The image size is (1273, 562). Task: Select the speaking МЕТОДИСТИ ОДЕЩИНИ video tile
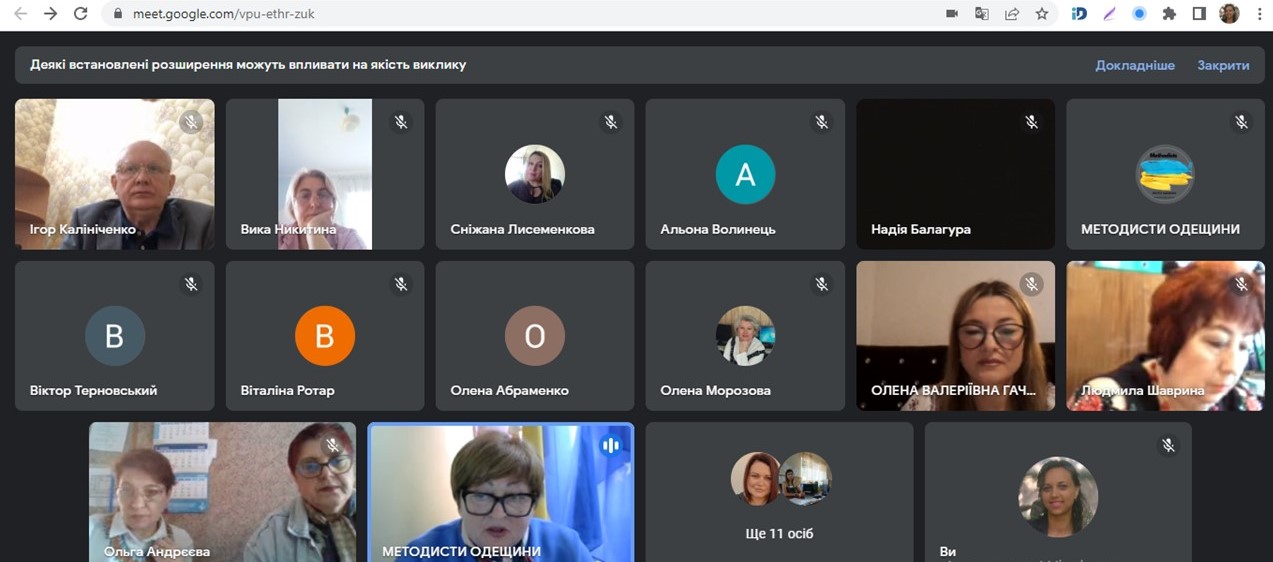[500, 492]
